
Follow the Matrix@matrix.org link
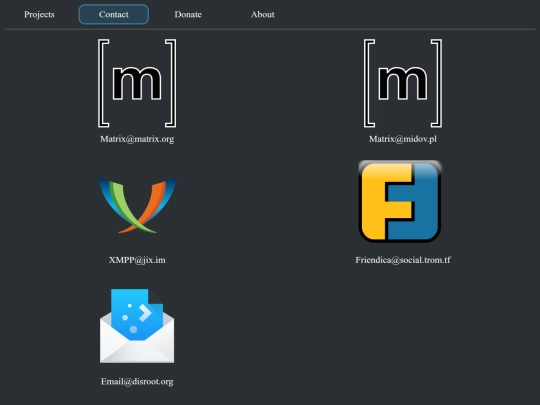(x=137, y=139)
